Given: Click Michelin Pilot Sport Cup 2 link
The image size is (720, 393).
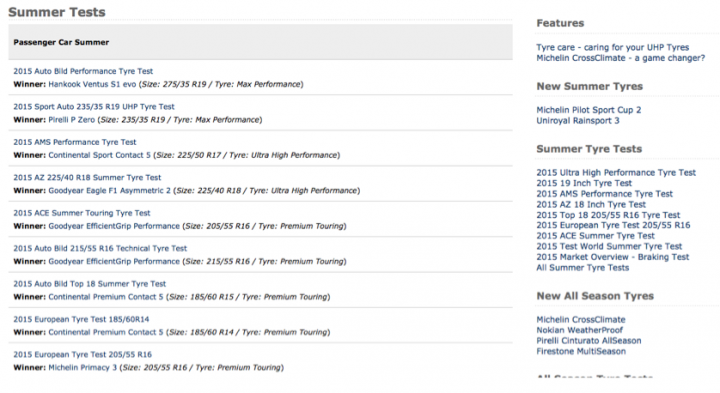Looking at the screenshot, I should click(x=589, y=110).
